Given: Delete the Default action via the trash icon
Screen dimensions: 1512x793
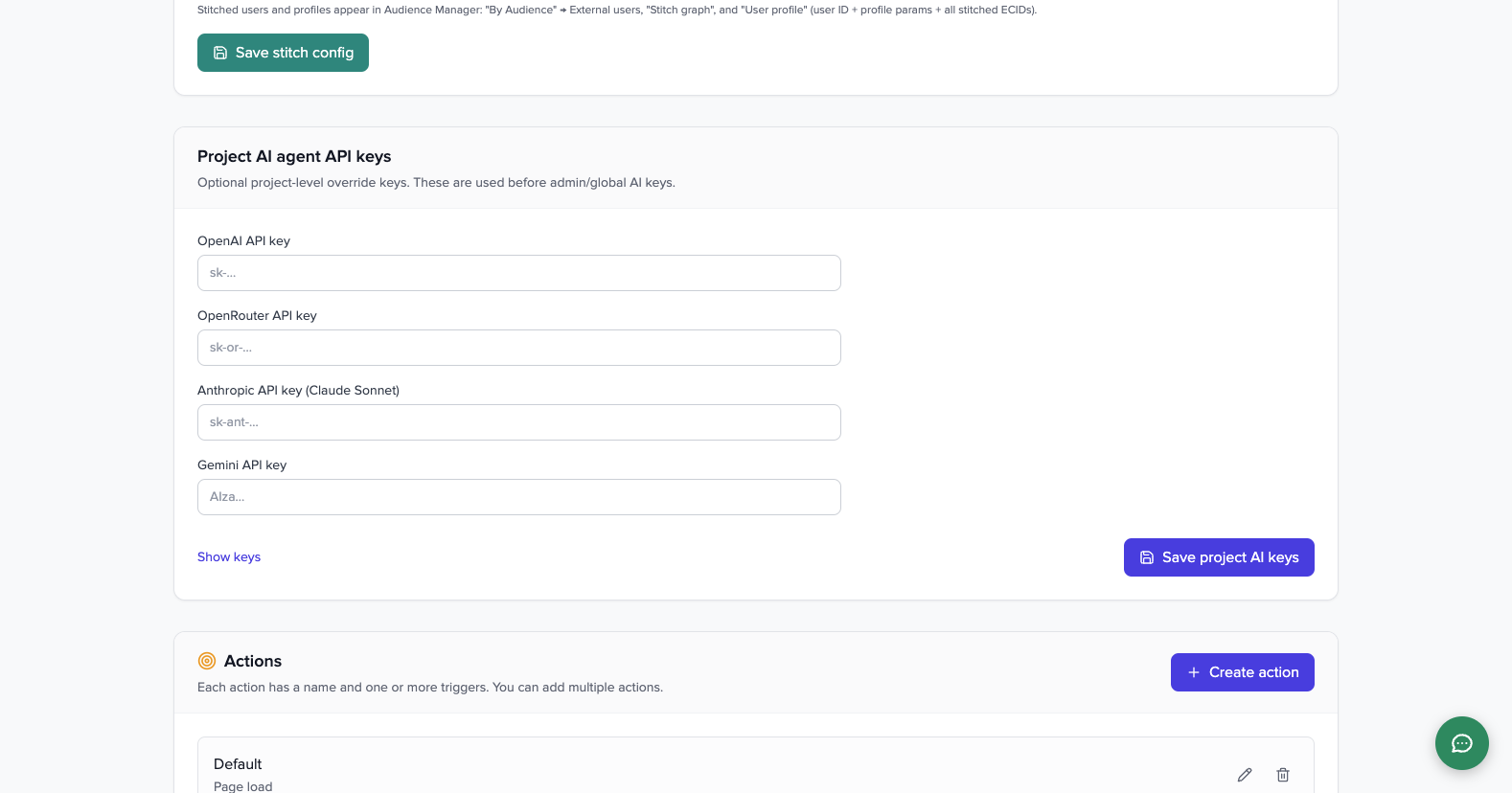Looking at the screenshot, I should pos(1282,774).
